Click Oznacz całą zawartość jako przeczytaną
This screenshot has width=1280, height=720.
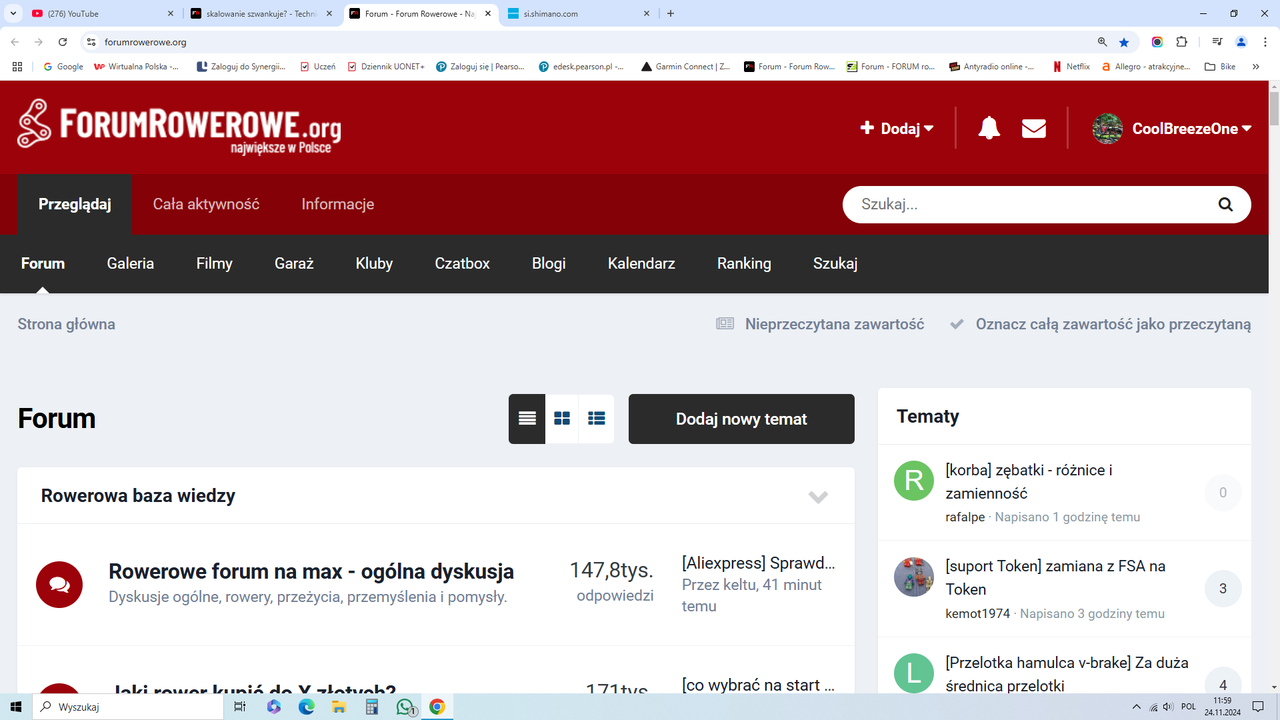tap(1100, 324)
